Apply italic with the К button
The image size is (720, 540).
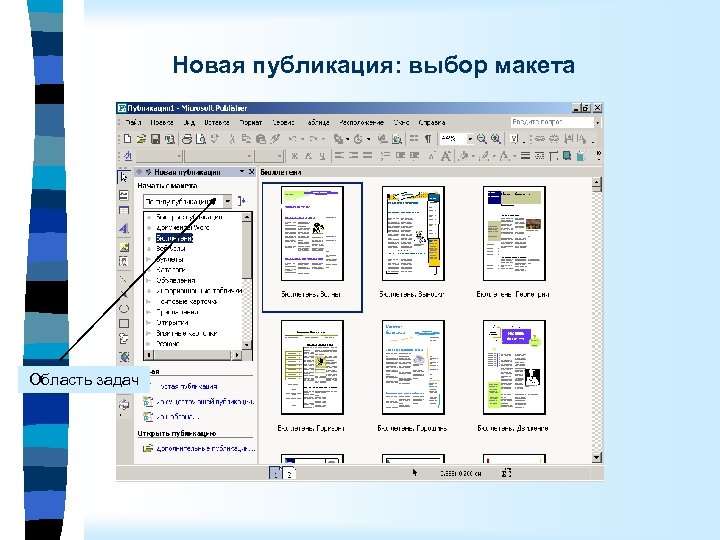(309, 156)
